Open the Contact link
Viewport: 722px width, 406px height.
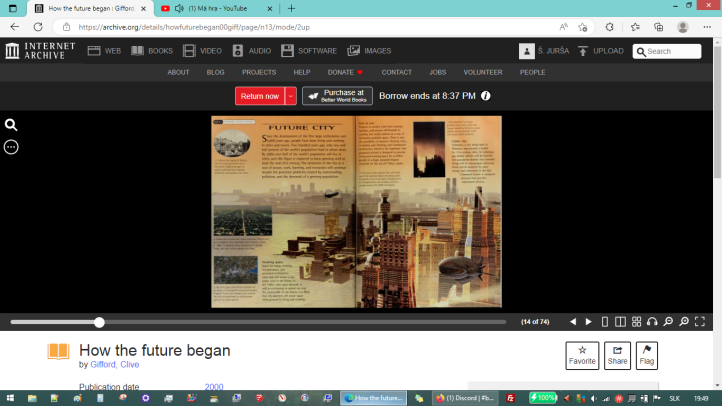pos(396,72)
